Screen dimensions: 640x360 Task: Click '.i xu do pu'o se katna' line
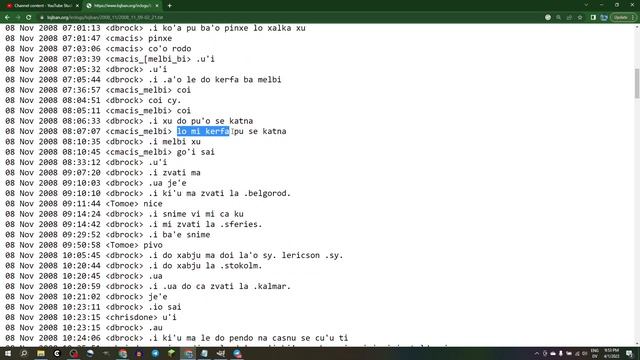tap(200, 121)
